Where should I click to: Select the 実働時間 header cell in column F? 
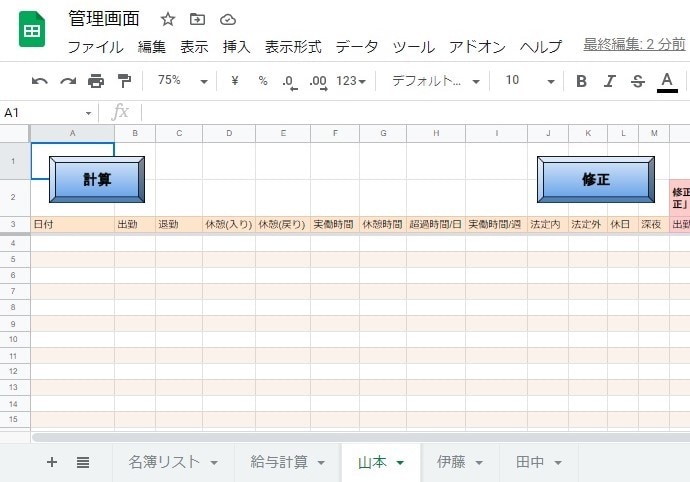point(335,224)
